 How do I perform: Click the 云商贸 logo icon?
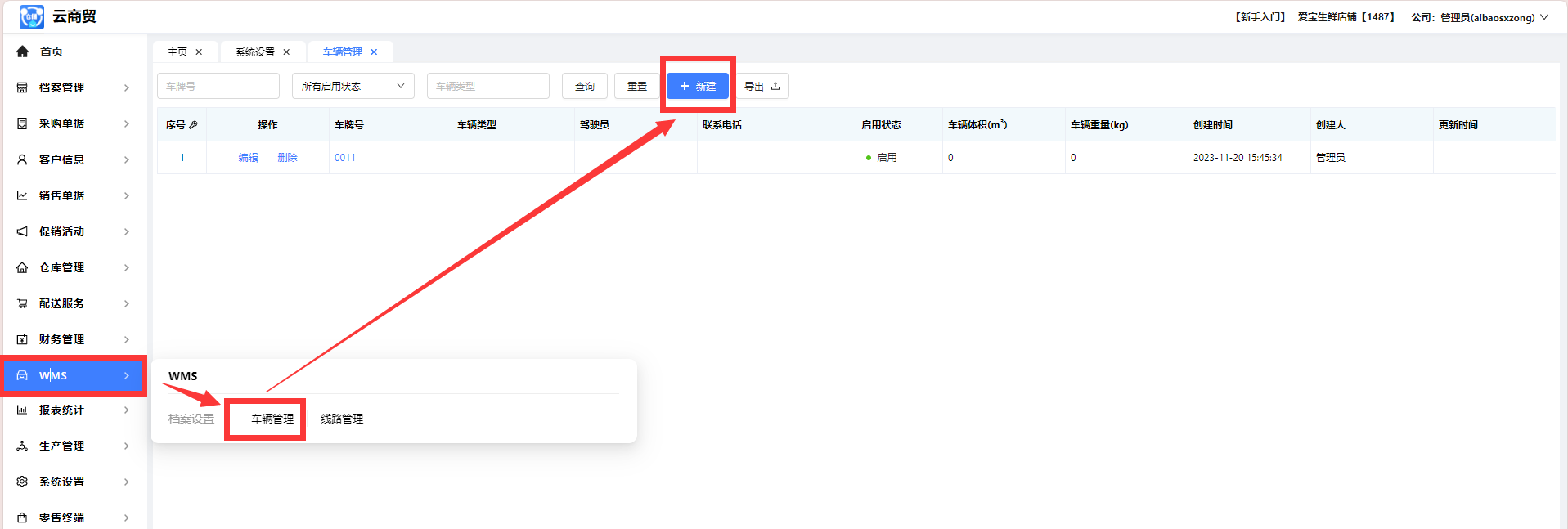pyautogui.click(x=31, y=16)
